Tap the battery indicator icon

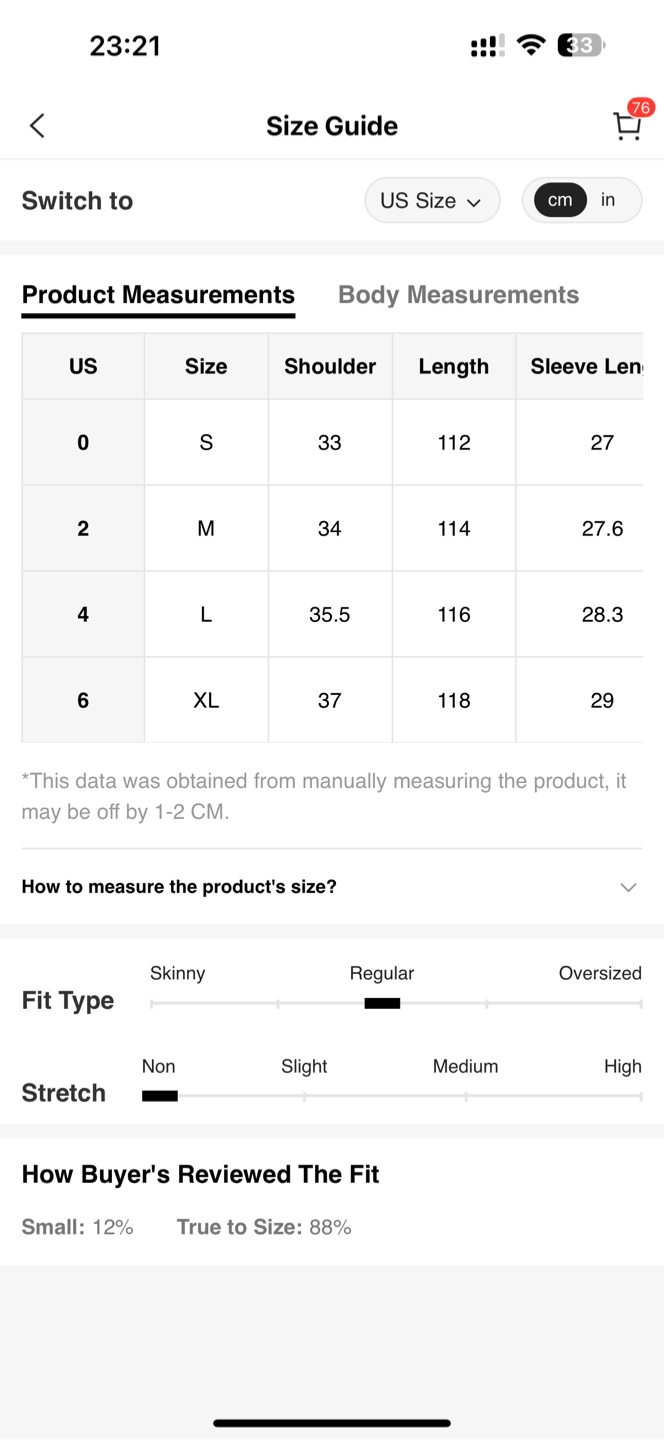tap(581, 45)
